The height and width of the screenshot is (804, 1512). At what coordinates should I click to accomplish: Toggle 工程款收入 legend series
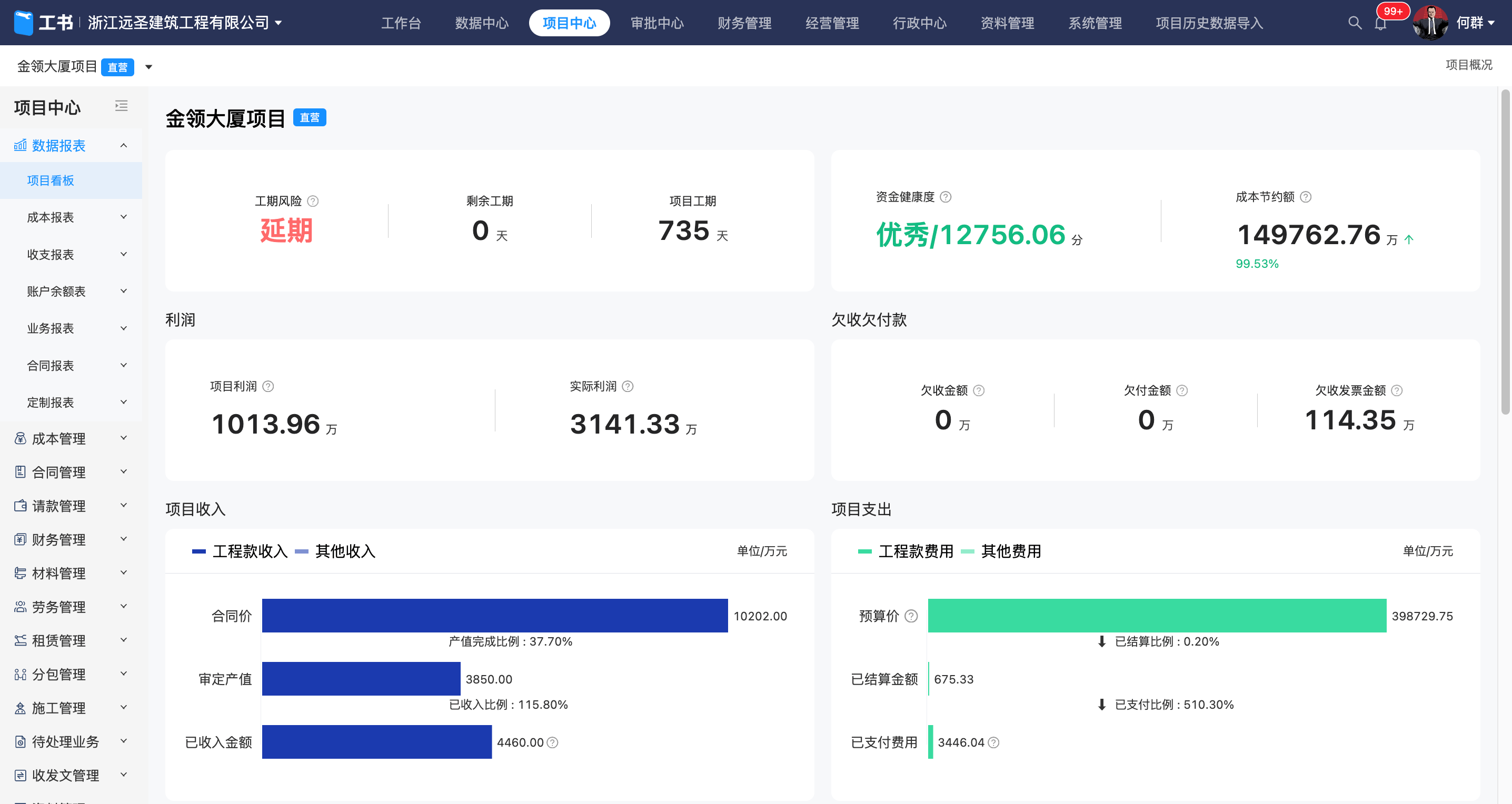tap(240, 551)
